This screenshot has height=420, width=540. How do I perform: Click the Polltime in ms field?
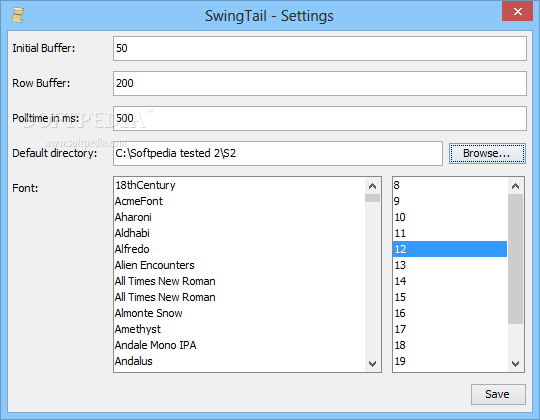point(320,118)
